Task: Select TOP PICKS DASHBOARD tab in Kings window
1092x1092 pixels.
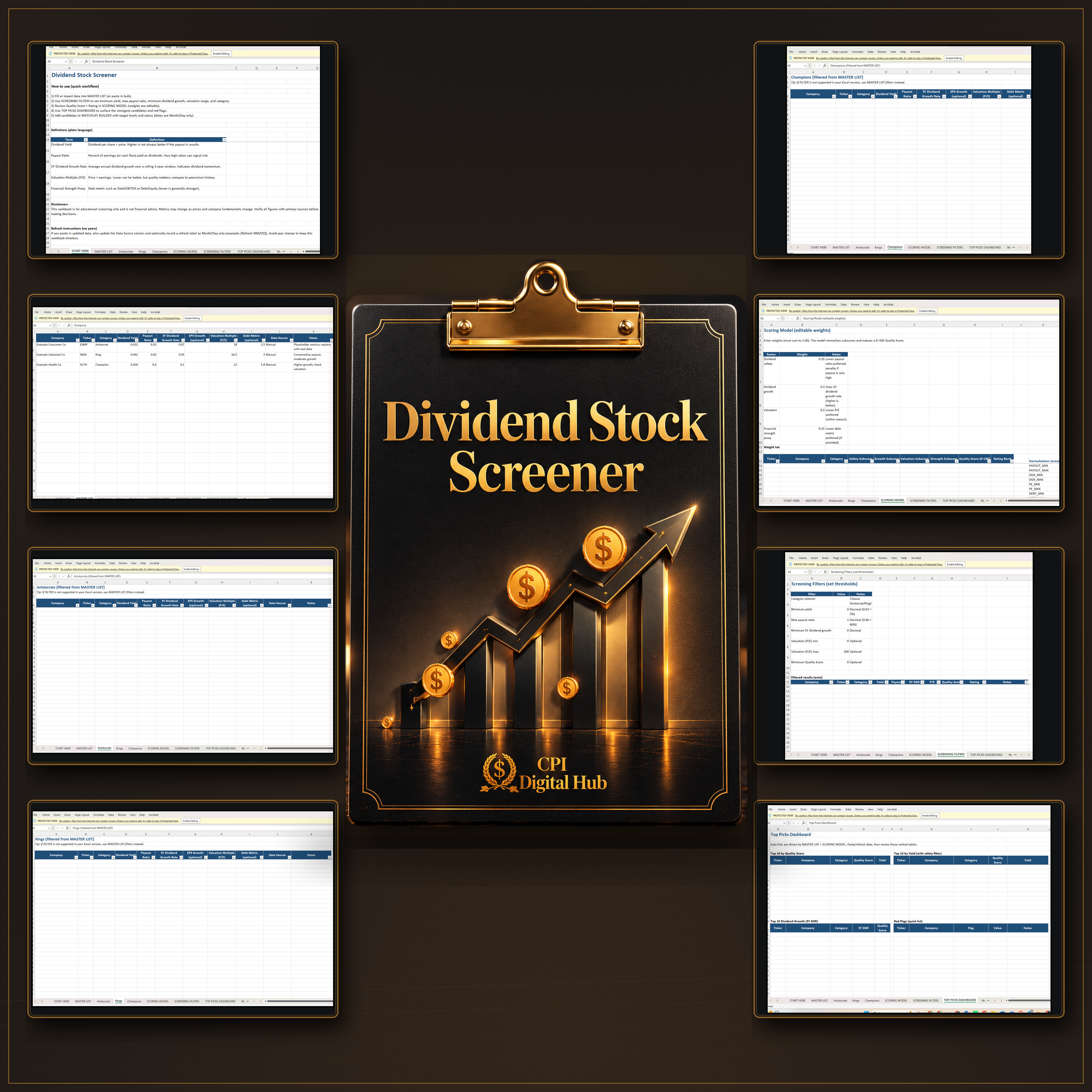Action: 220,1001
